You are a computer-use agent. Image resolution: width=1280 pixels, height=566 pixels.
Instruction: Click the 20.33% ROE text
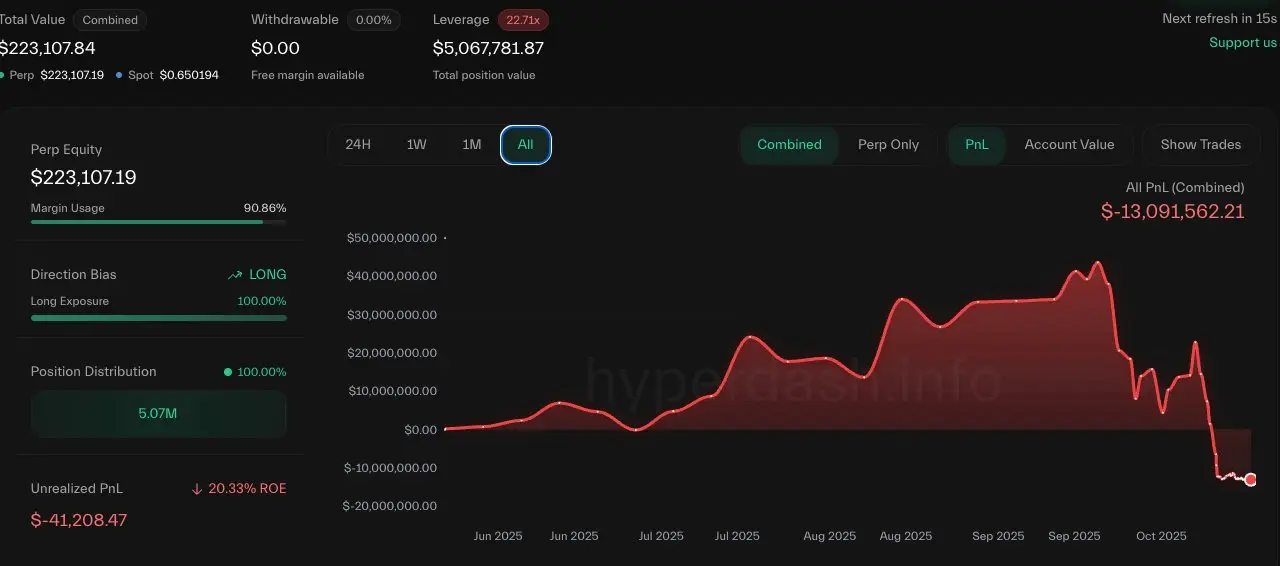point(248,489)
